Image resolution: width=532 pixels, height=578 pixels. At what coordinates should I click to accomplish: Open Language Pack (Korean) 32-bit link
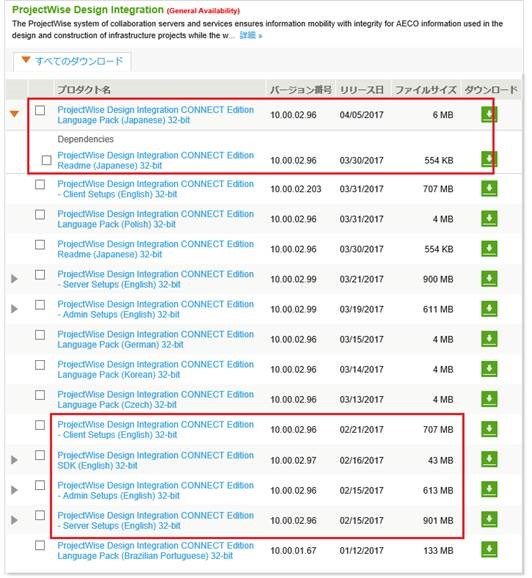point(156,369)
